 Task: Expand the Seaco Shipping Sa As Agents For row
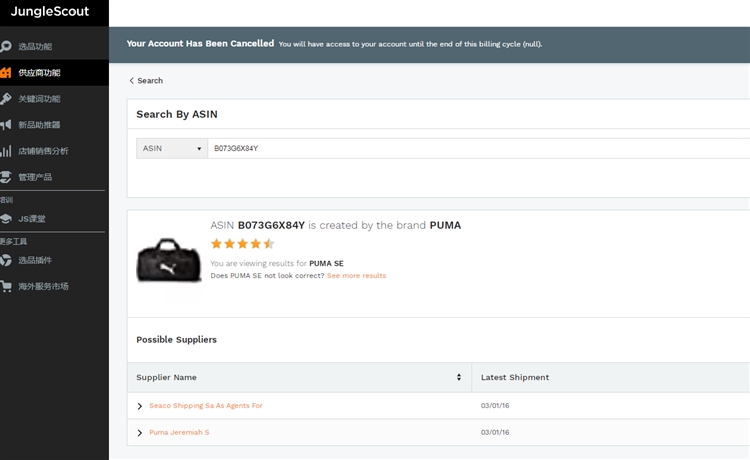[x=140, y=406]
